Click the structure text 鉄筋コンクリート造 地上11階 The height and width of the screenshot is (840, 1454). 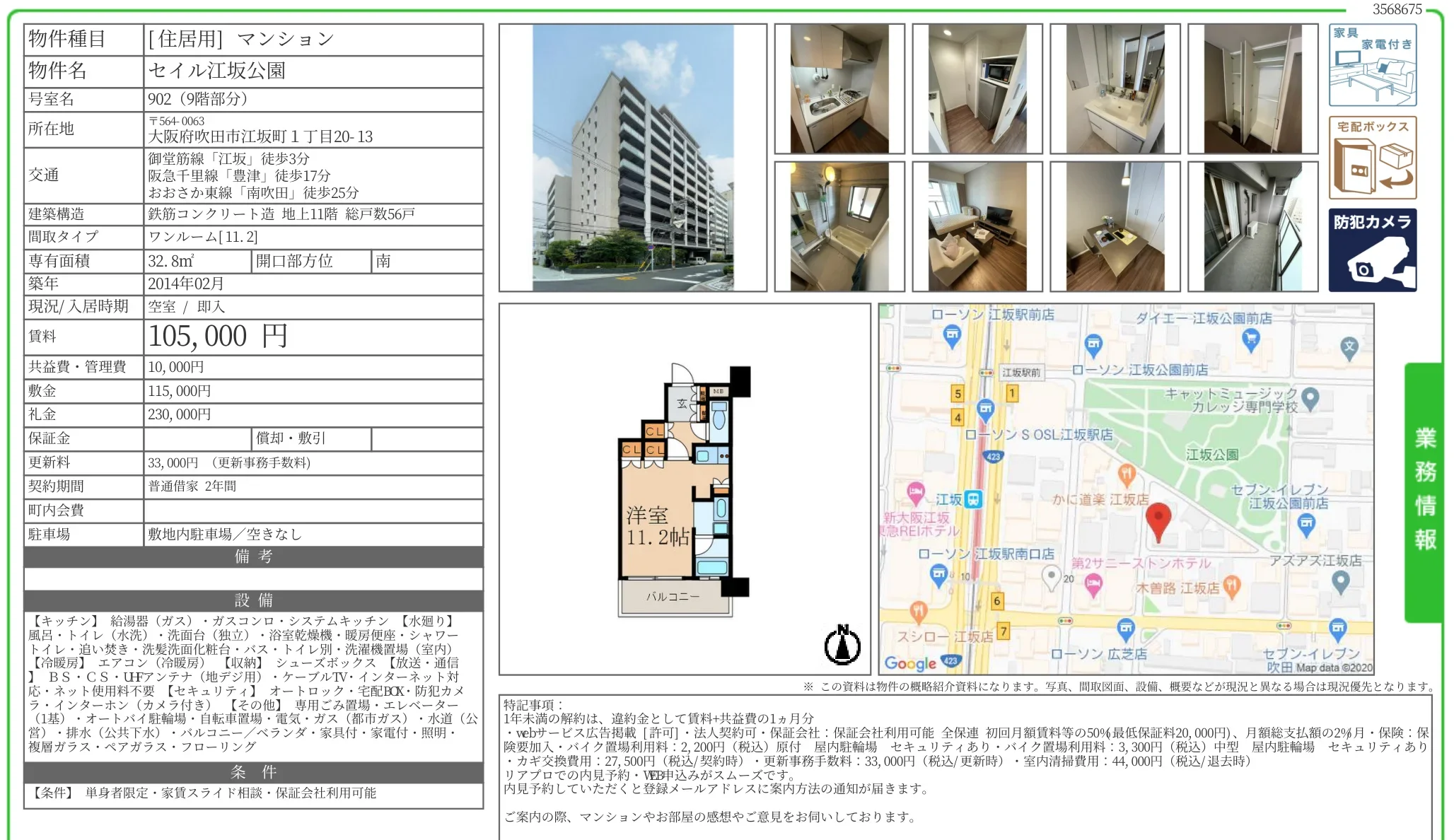pyautogui.click(x=243, y=214)
